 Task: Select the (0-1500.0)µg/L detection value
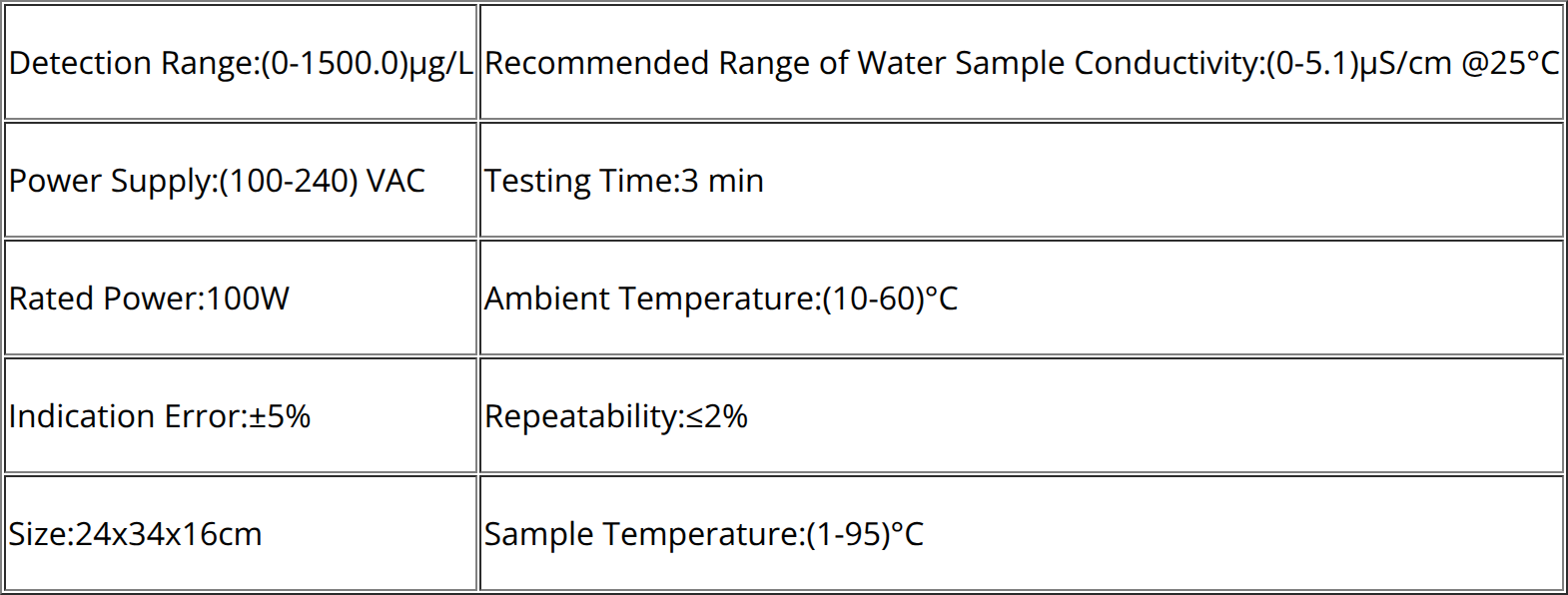point(367,63)
